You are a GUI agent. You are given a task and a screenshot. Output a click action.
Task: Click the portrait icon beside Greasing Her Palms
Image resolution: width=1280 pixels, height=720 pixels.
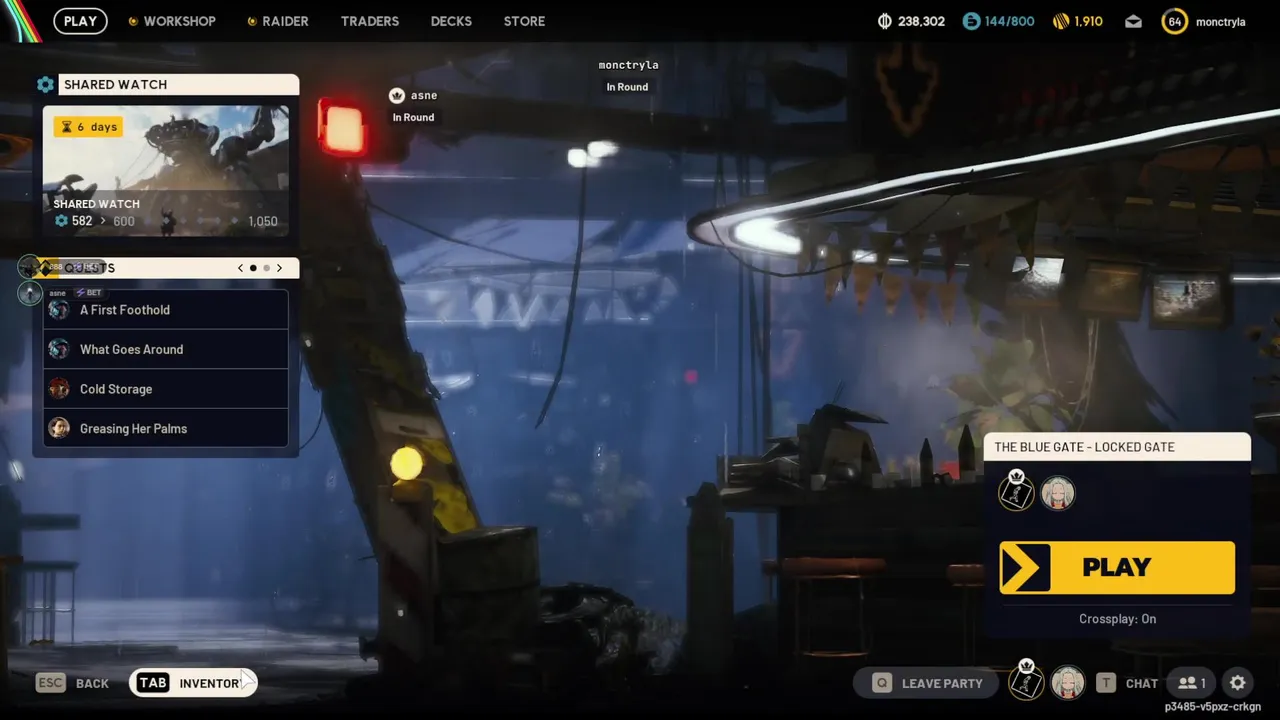click(x=59, y=428)
